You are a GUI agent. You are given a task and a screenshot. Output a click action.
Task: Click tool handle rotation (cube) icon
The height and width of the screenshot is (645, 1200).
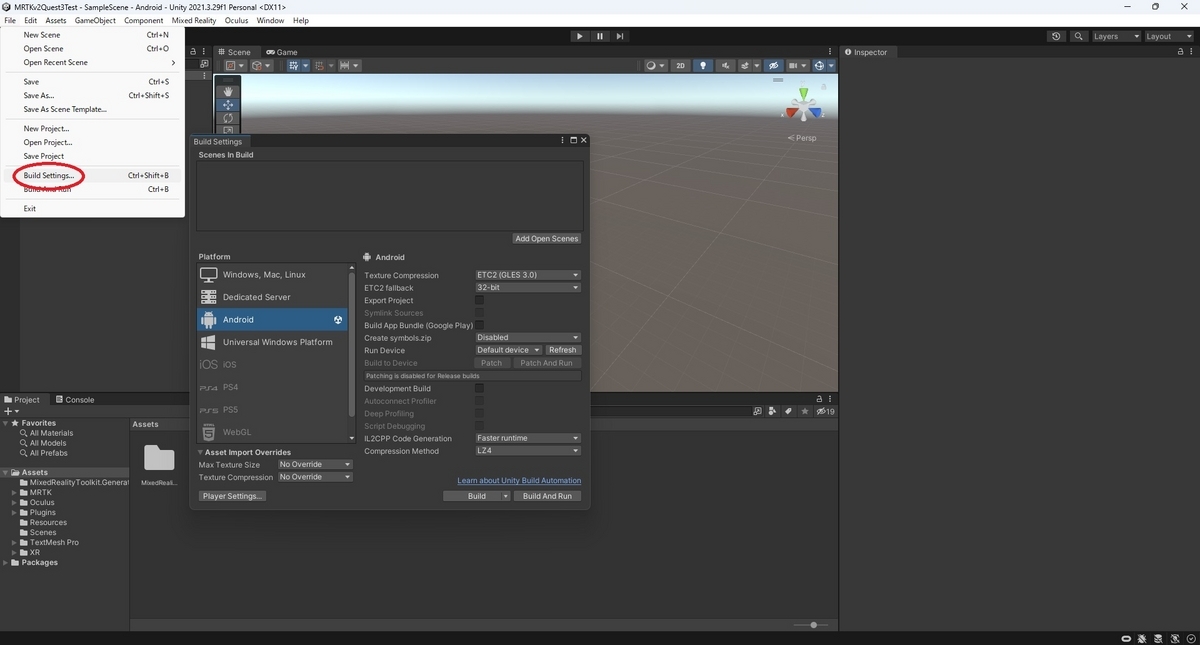click(261, 66)
